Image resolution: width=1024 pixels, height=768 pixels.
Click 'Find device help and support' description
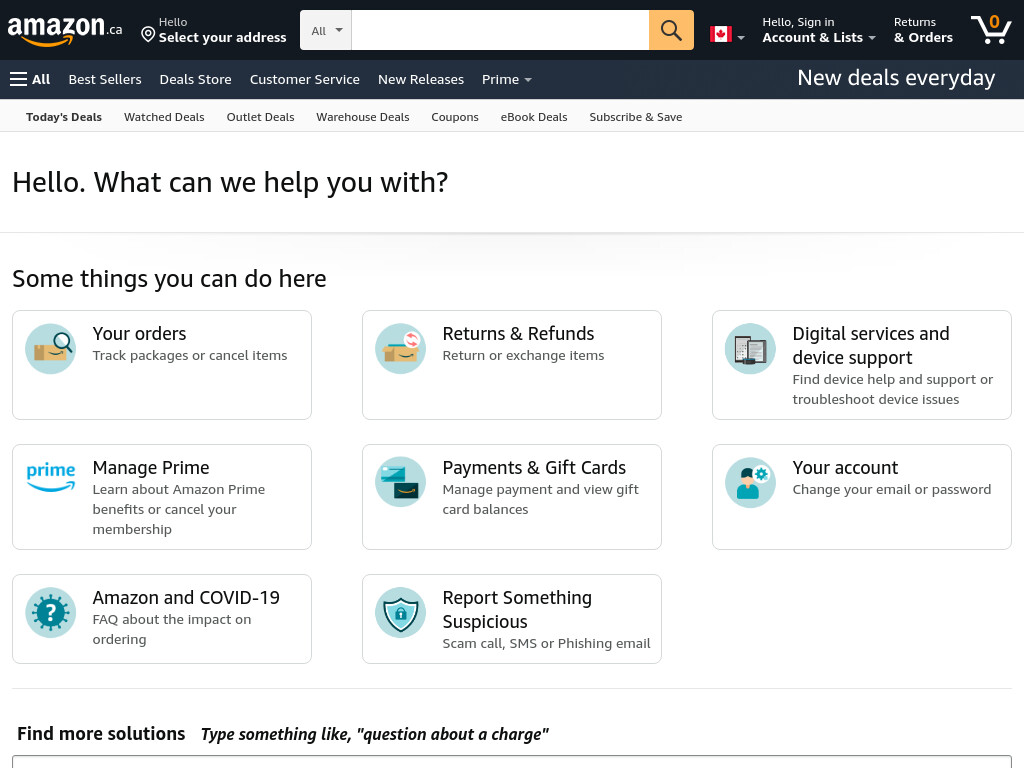coord(892,389)
